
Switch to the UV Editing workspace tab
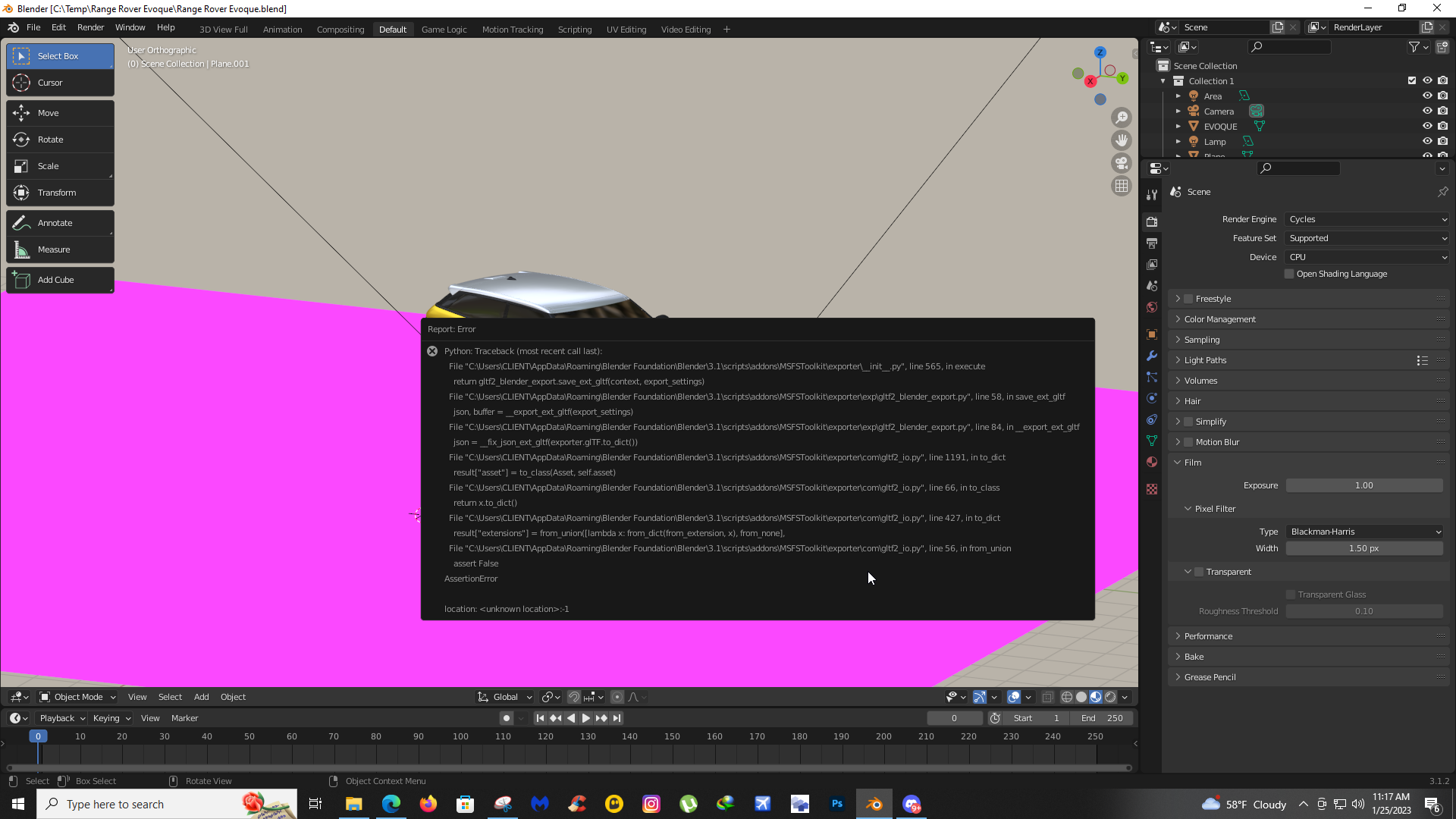[626, 30]
